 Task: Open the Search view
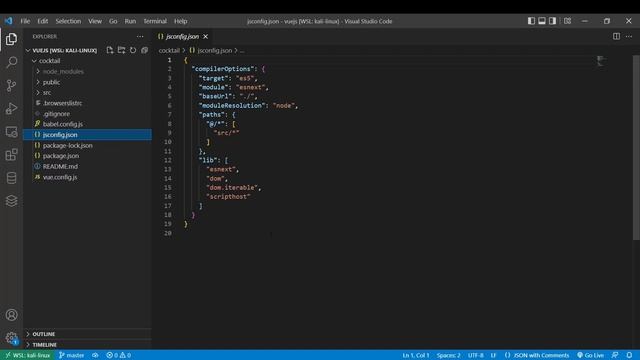pos(11,62)
